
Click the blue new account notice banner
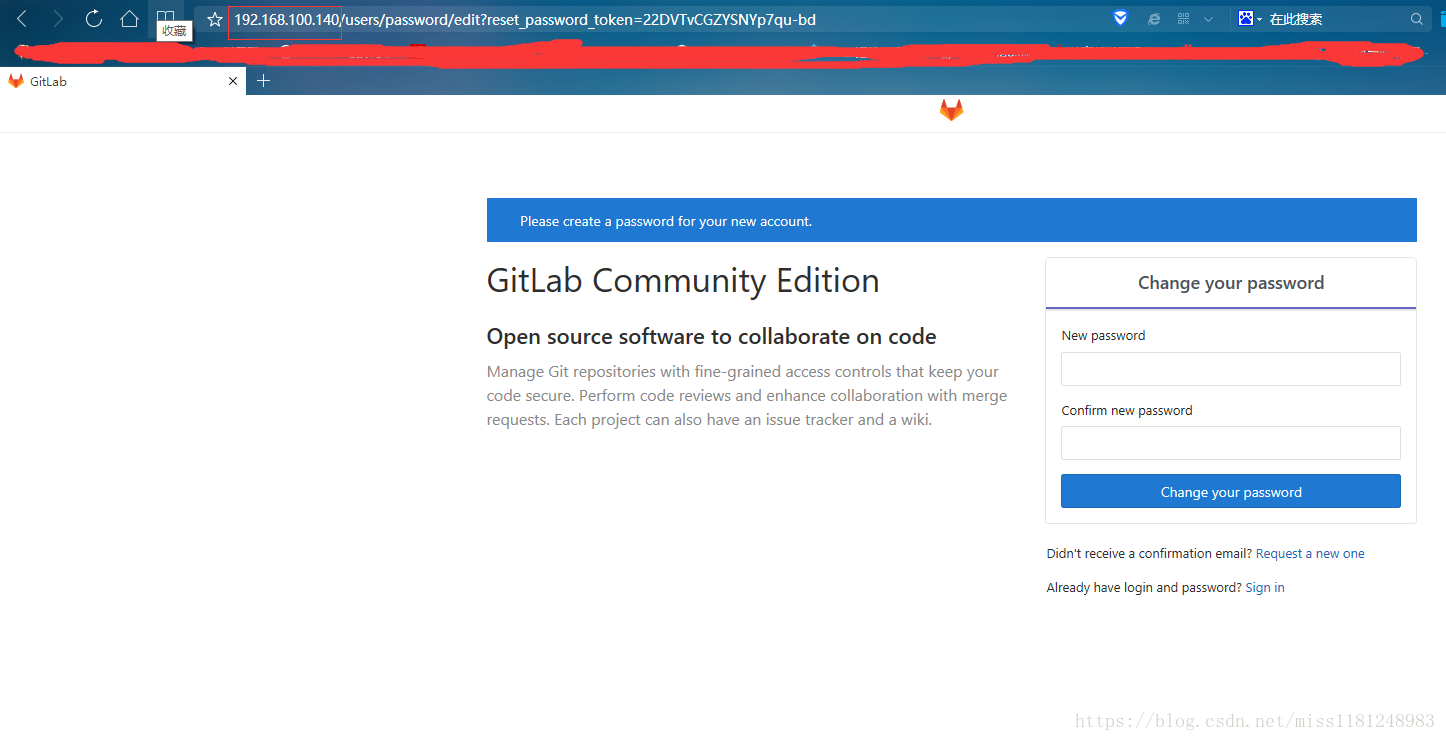[x=951, y=220]
